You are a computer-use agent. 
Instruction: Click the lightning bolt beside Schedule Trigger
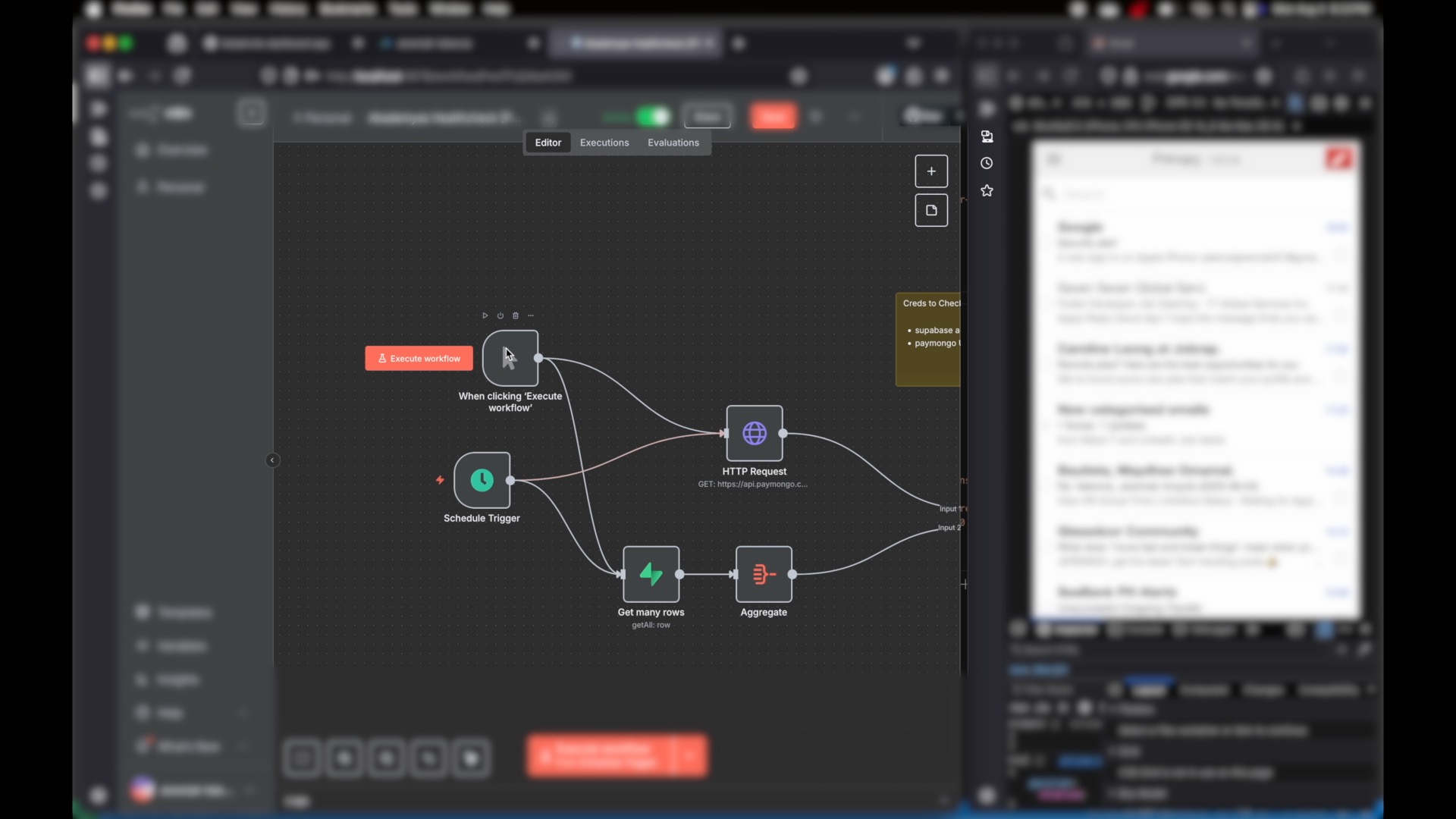pyautogui.click(x=440, y=480)
